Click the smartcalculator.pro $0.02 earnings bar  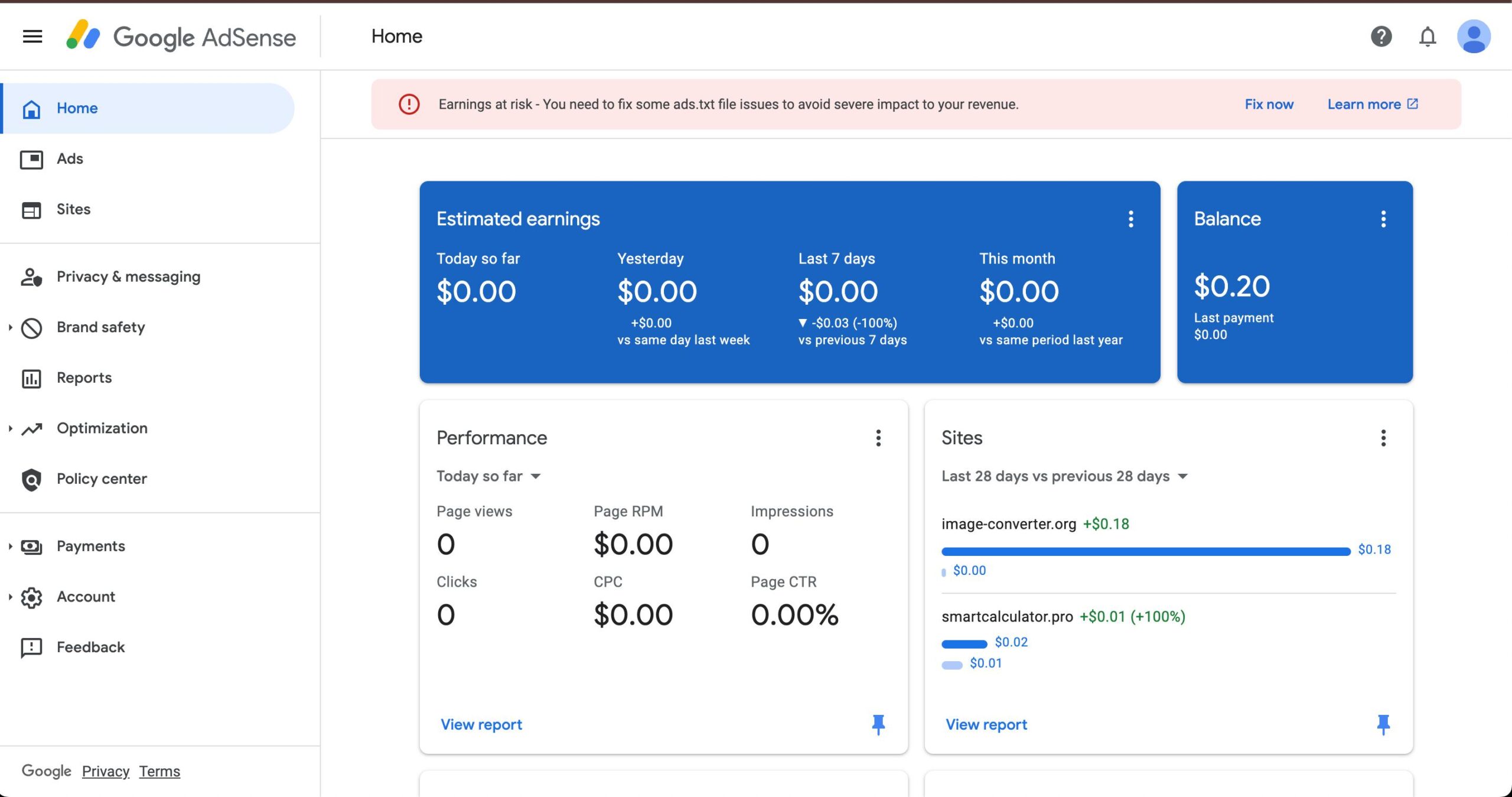pos(964,644)
